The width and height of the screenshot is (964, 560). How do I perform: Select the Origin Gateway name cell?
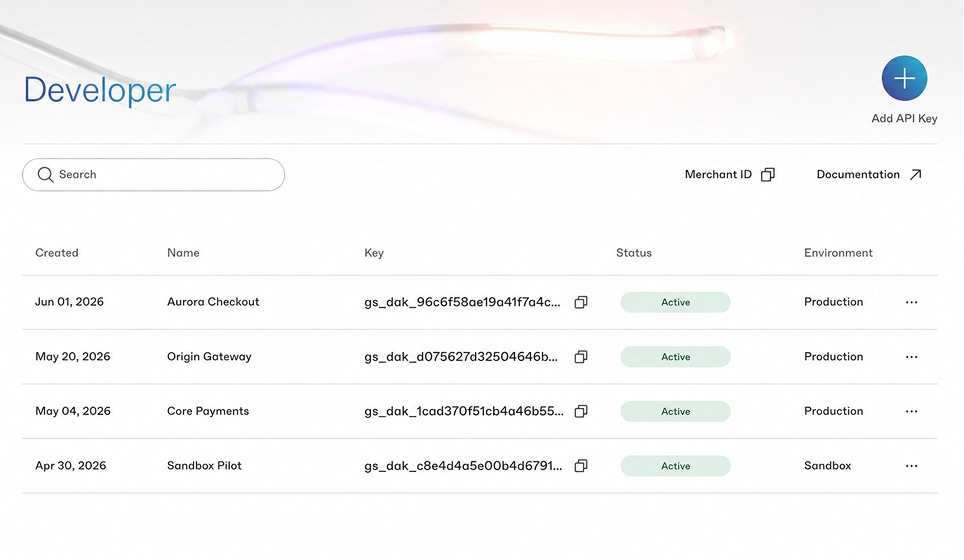coord(209,357)
